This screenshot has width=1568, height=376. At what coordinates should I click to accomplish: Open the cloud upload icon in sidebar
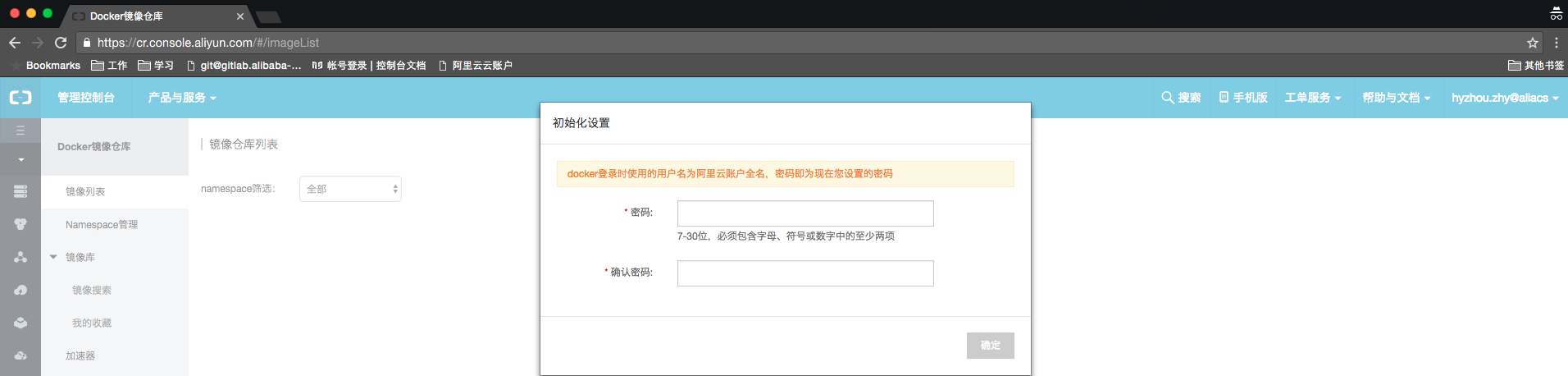[21, 290]
